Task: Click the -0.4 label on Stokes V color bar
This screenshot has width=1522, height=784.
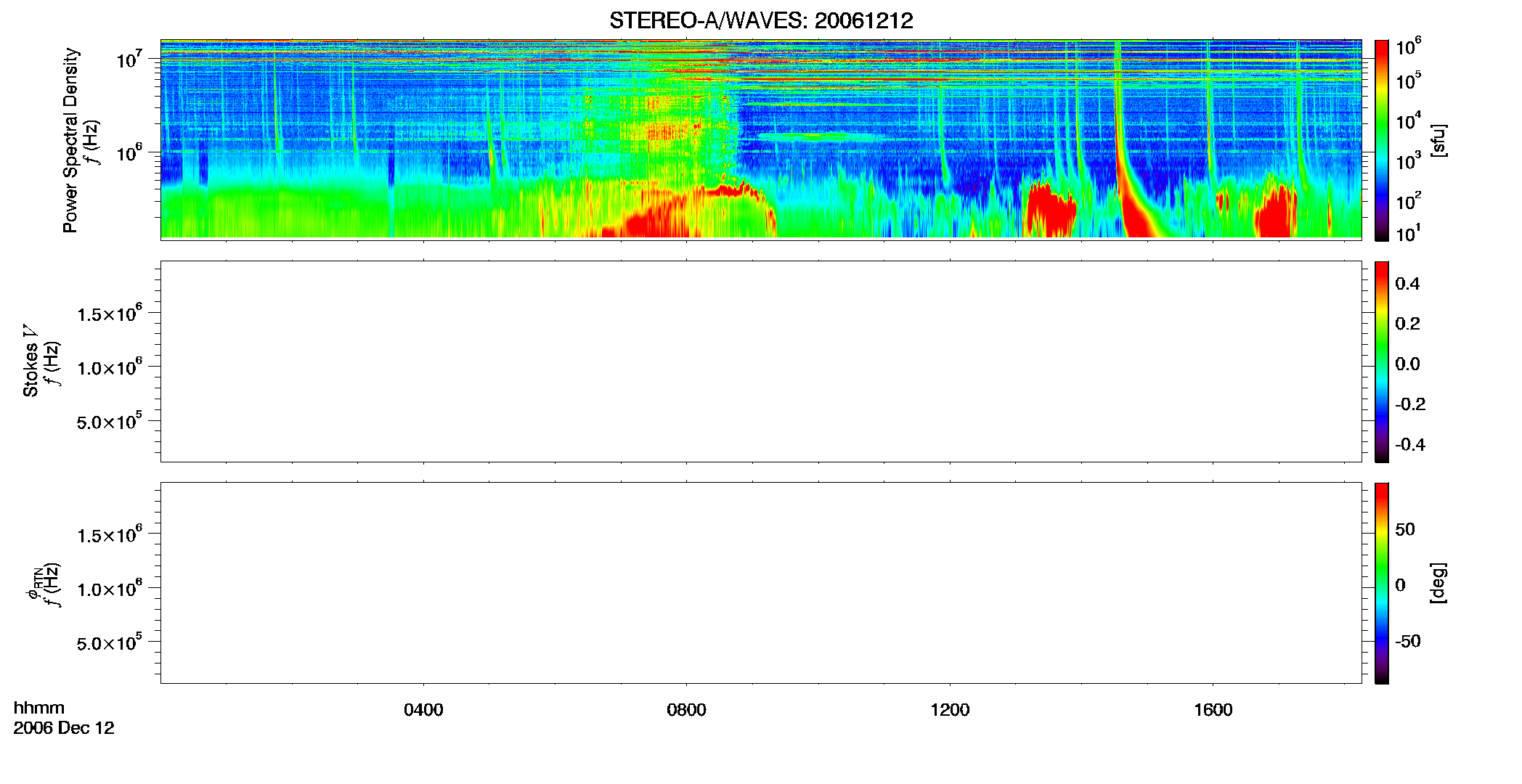Action: point(1410,445)
